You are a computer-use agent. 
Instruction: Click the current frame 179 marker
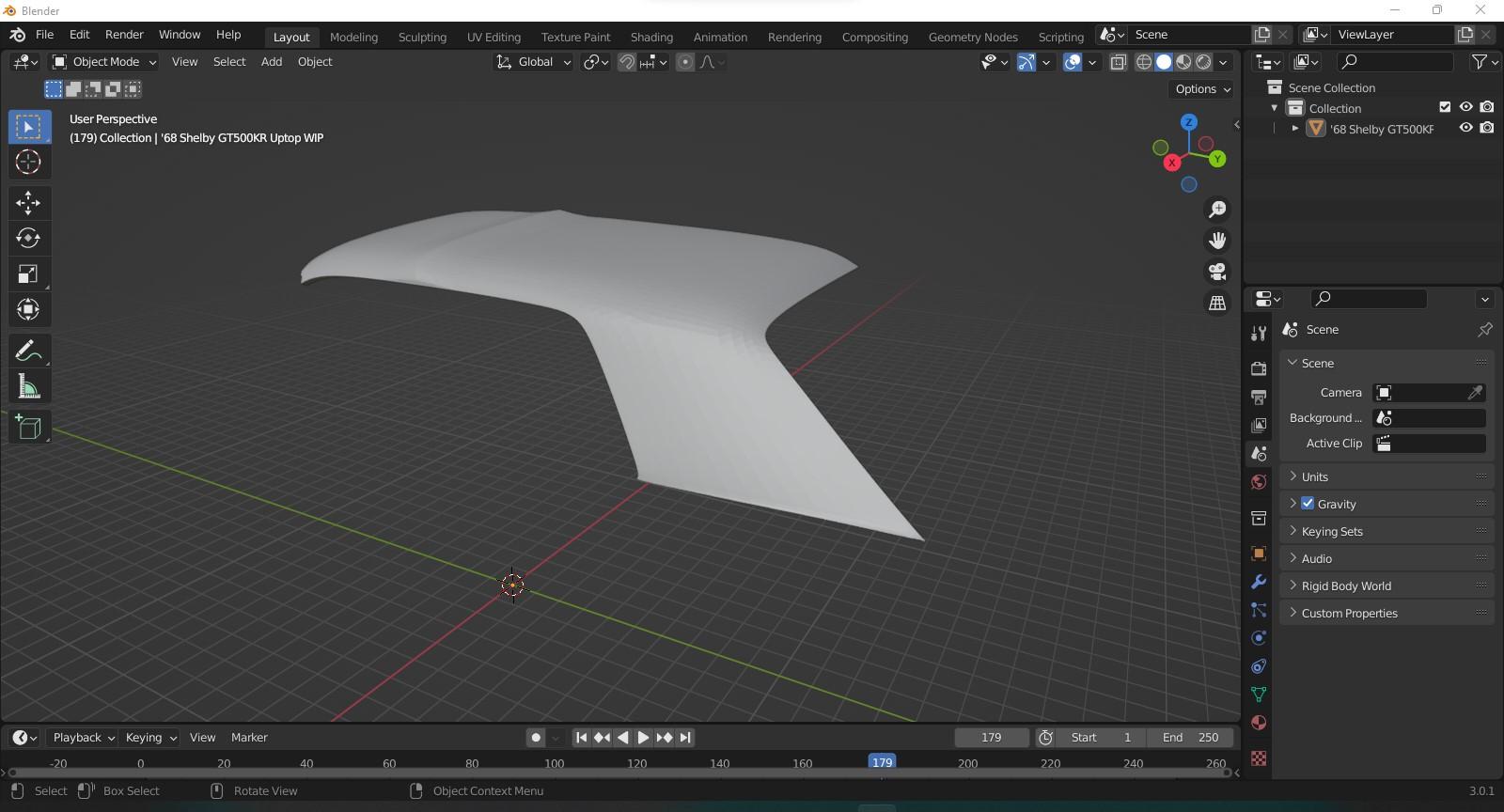[x=882, y=762]
